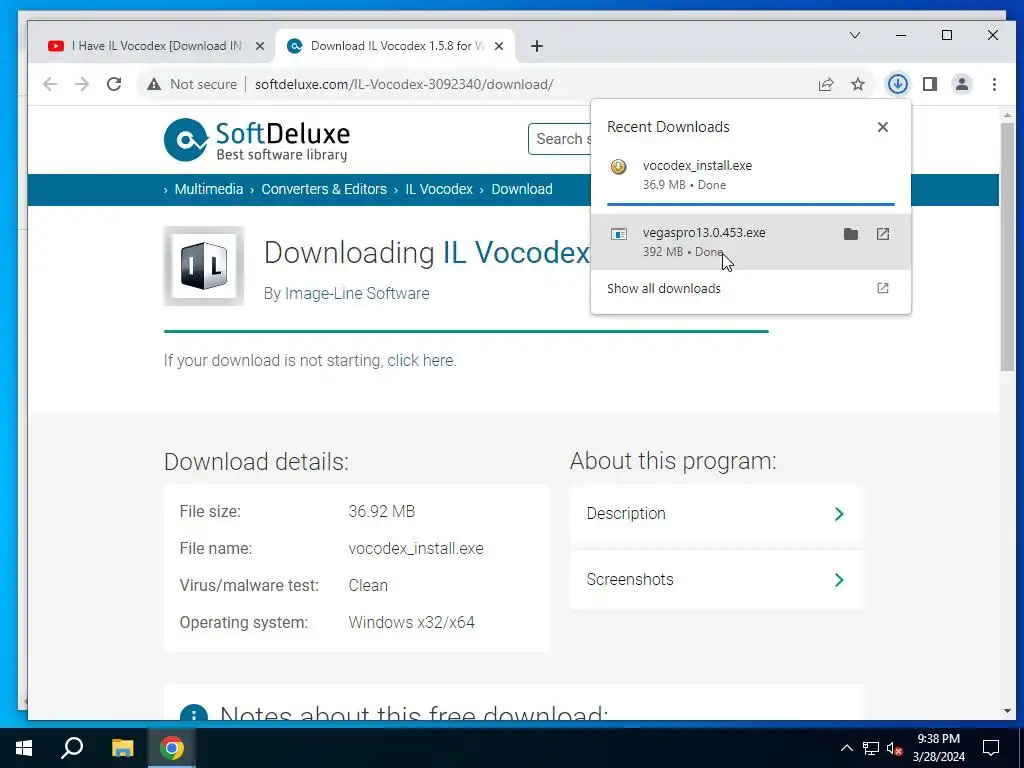Open File Explorer from the taskbar
The height and width of the screenshot is (768, 1024).
[122, 748]
